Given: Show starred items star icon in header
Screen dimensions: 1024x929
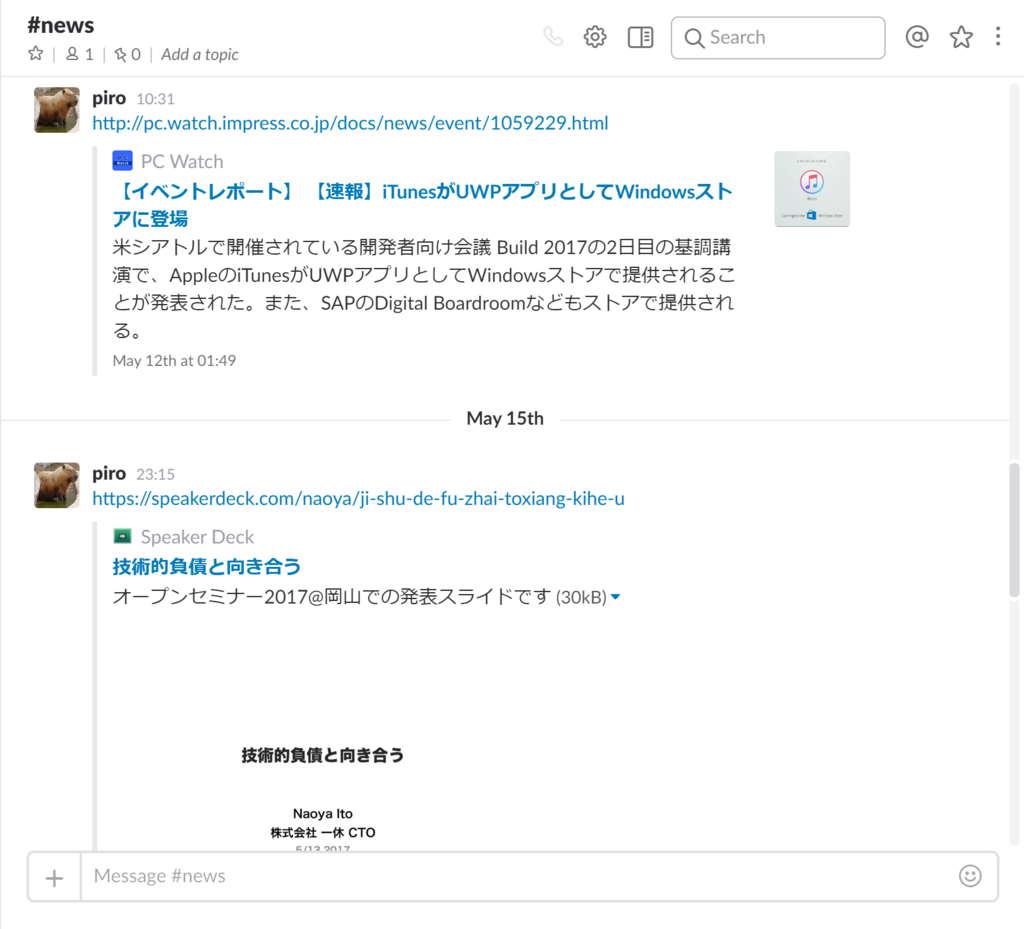Looking at the screenshot, I should pyautogui.click(x=961, y=37).
